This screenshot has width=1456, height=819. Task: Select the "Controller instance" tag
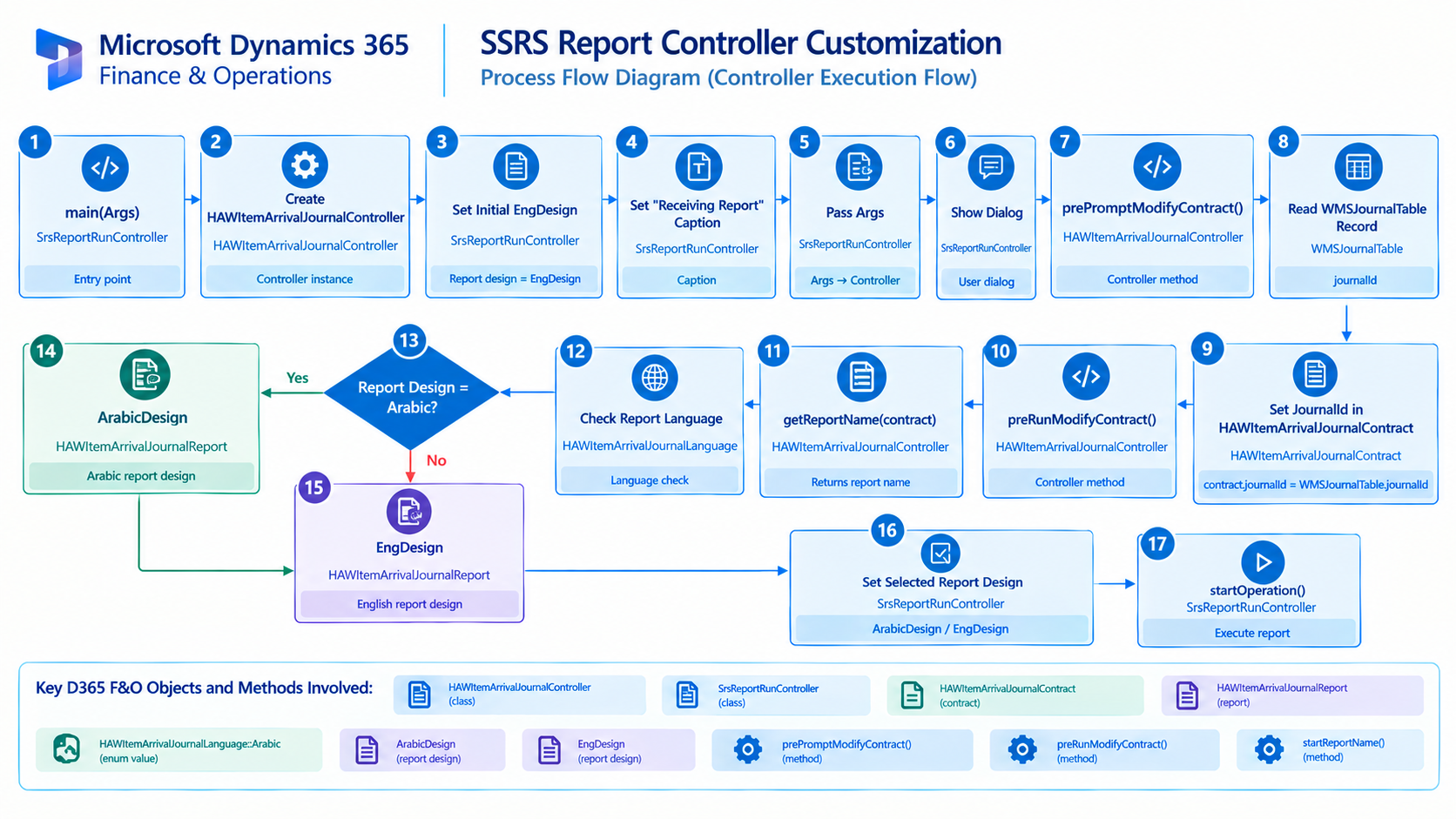(x=305, y=279)
